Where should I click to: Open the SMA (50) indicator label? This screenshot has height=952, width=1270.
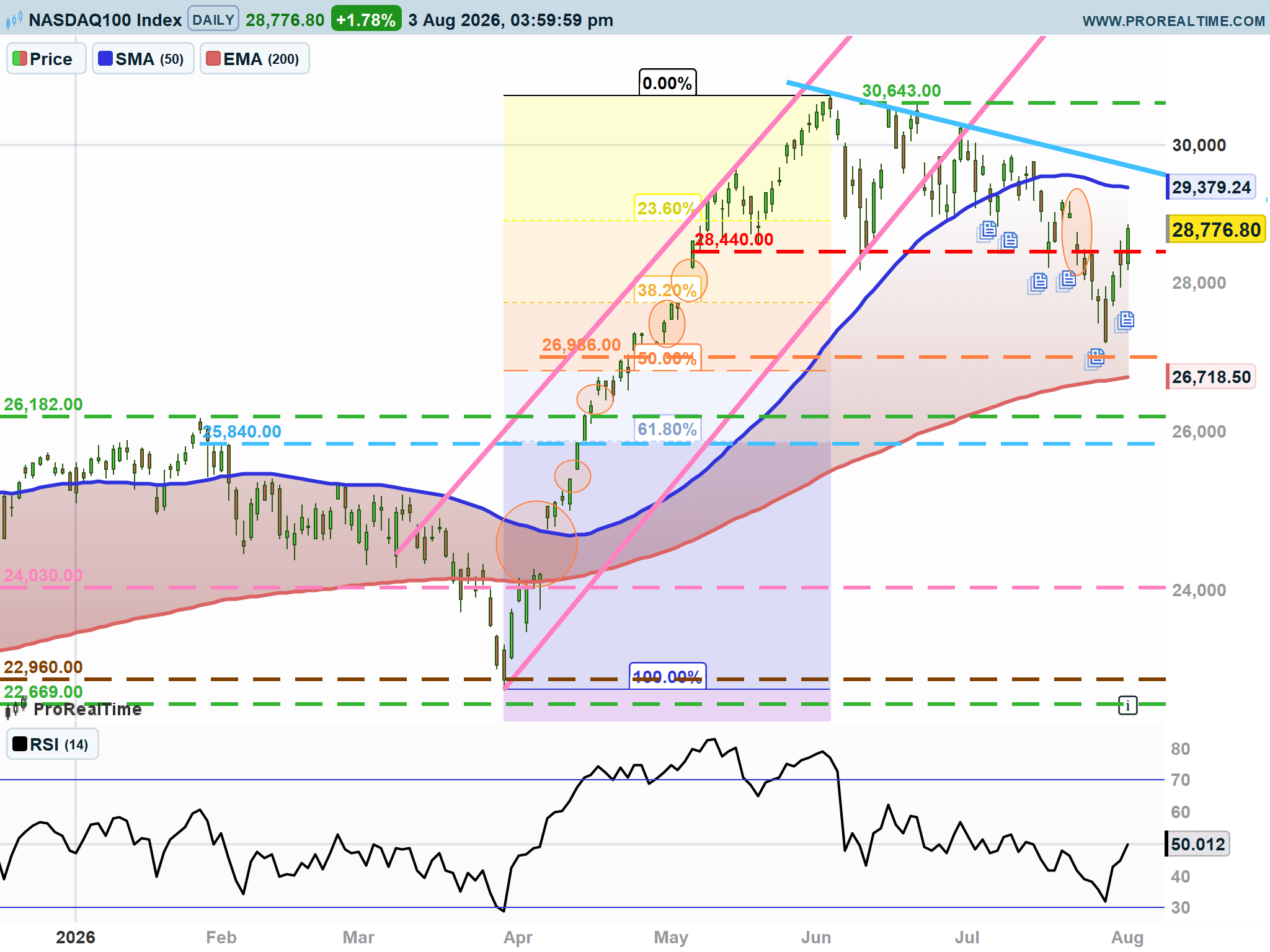(143, 59)
